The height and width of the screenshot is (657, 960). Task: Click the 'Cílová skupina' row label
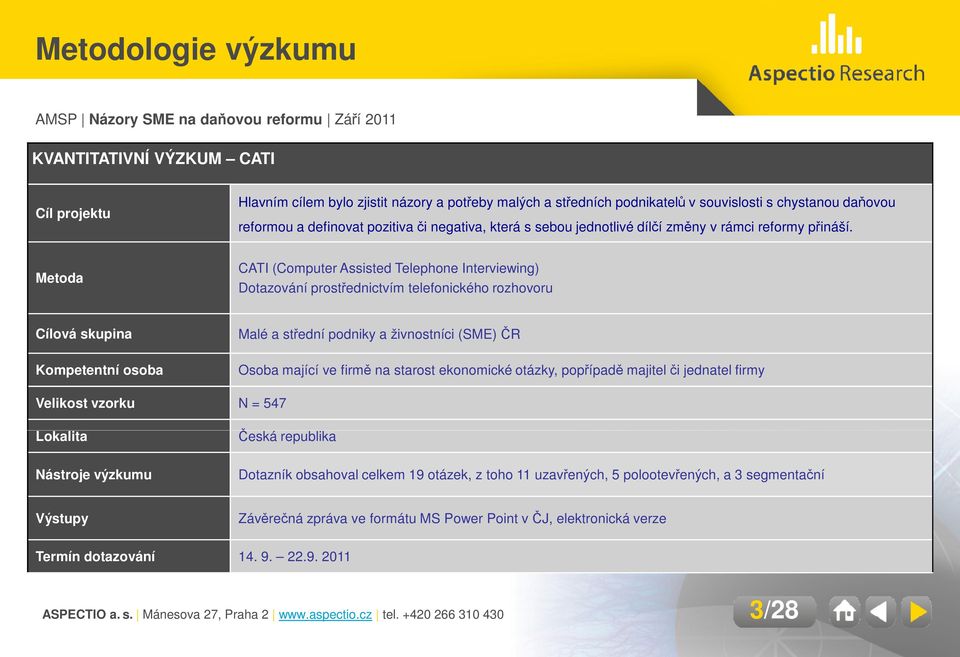(x=83, y=334)
